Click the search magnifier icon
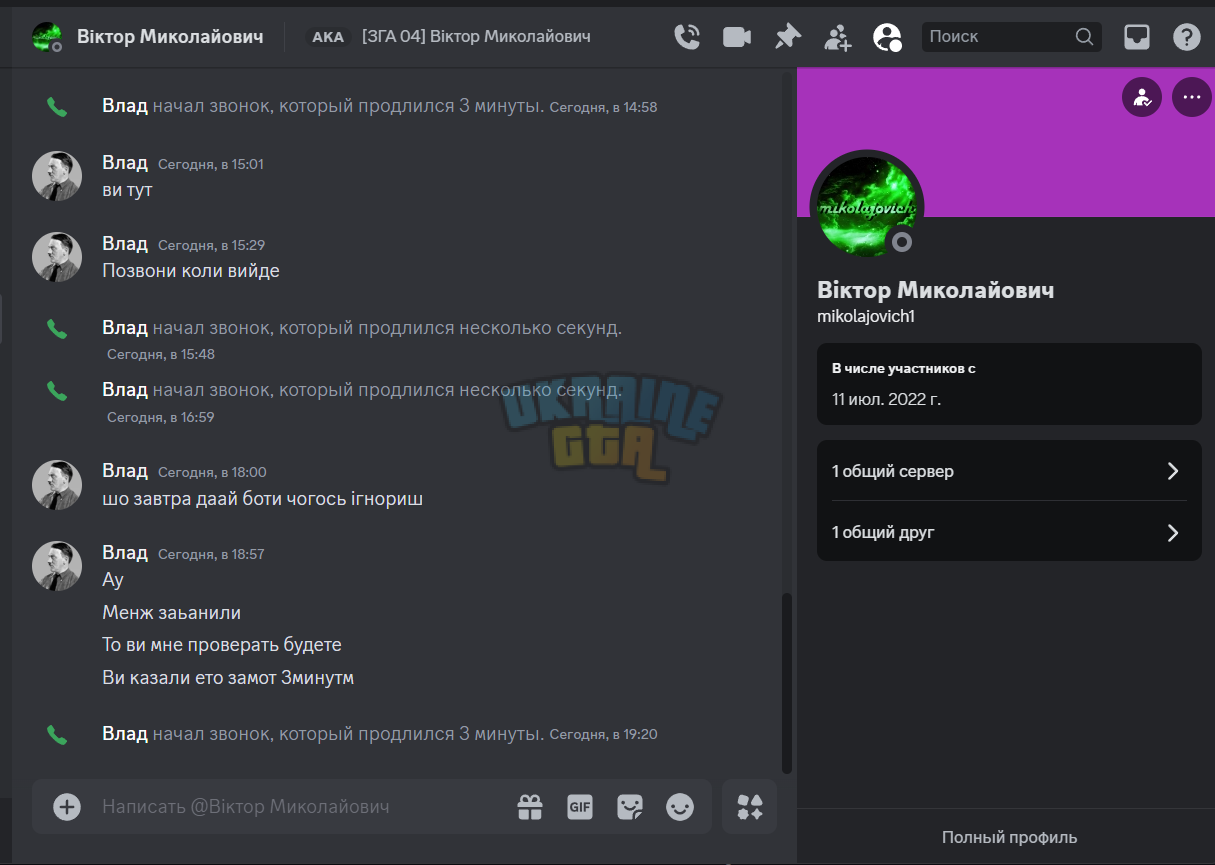This screenshot has width=1215, height=865. point(1085,37)
